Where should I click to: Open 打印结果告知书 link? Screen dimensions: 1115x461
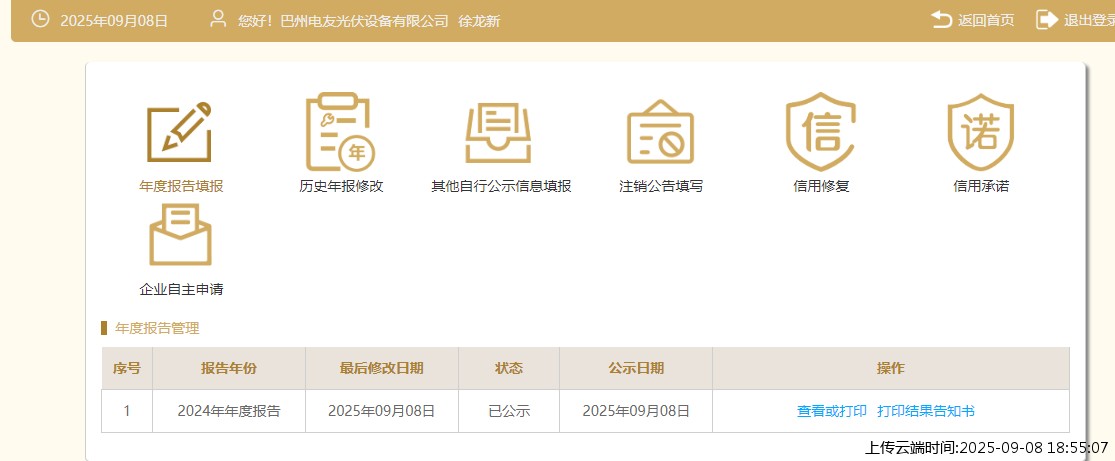[926, 411]
